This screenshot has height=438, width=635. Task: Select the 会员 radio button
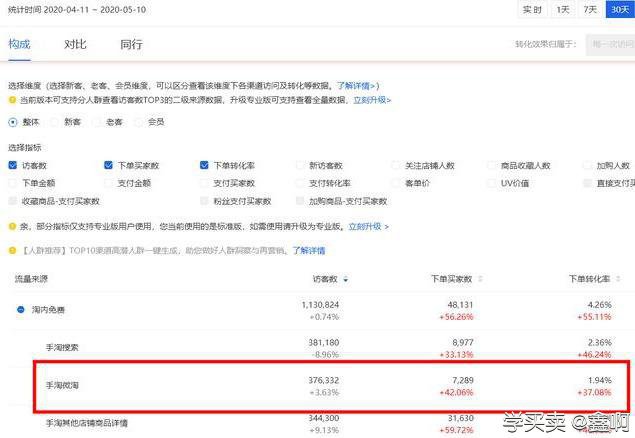138,122
